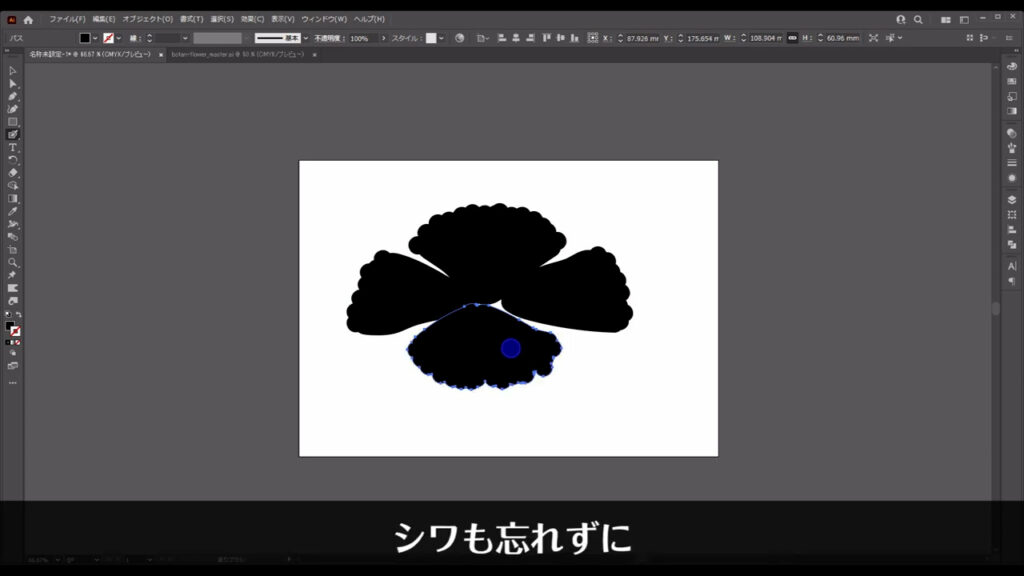This screenshot has height=576, width=1024.
Task: Open the stroke color dropdown arrow
Action: [x=119, y=38]
